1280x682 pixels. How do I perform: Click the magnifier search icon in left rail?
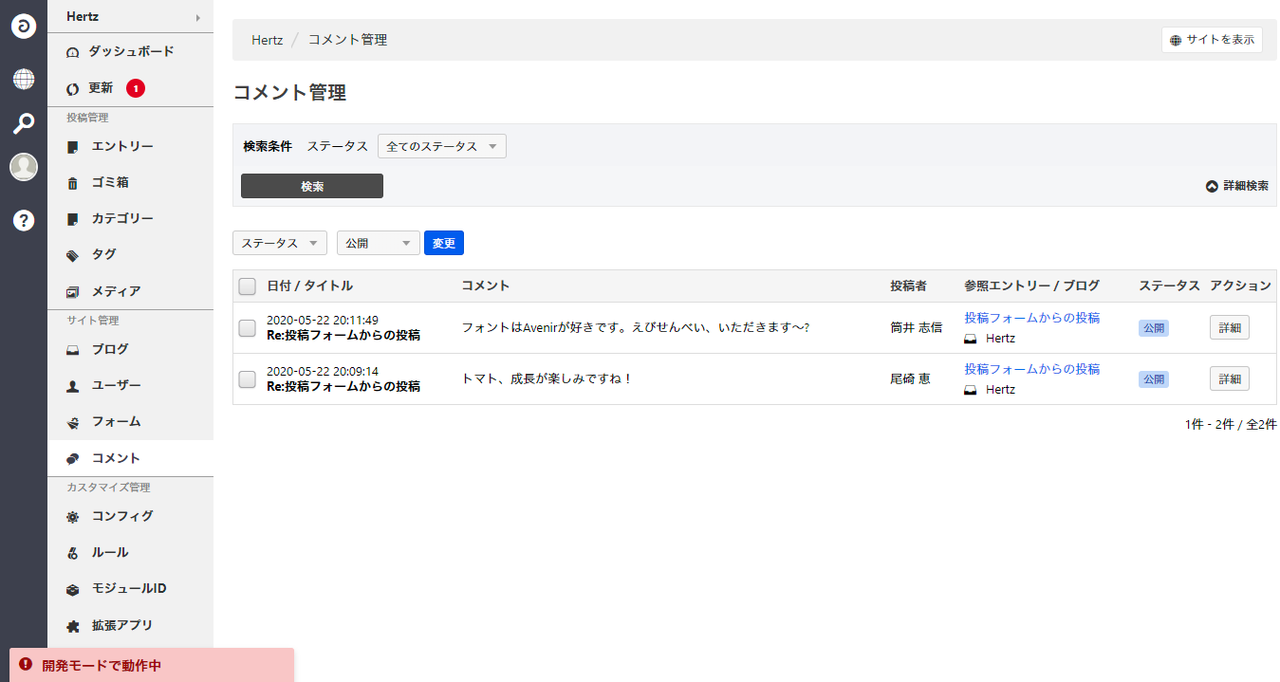pyautogui.click(x=23, y=124)
